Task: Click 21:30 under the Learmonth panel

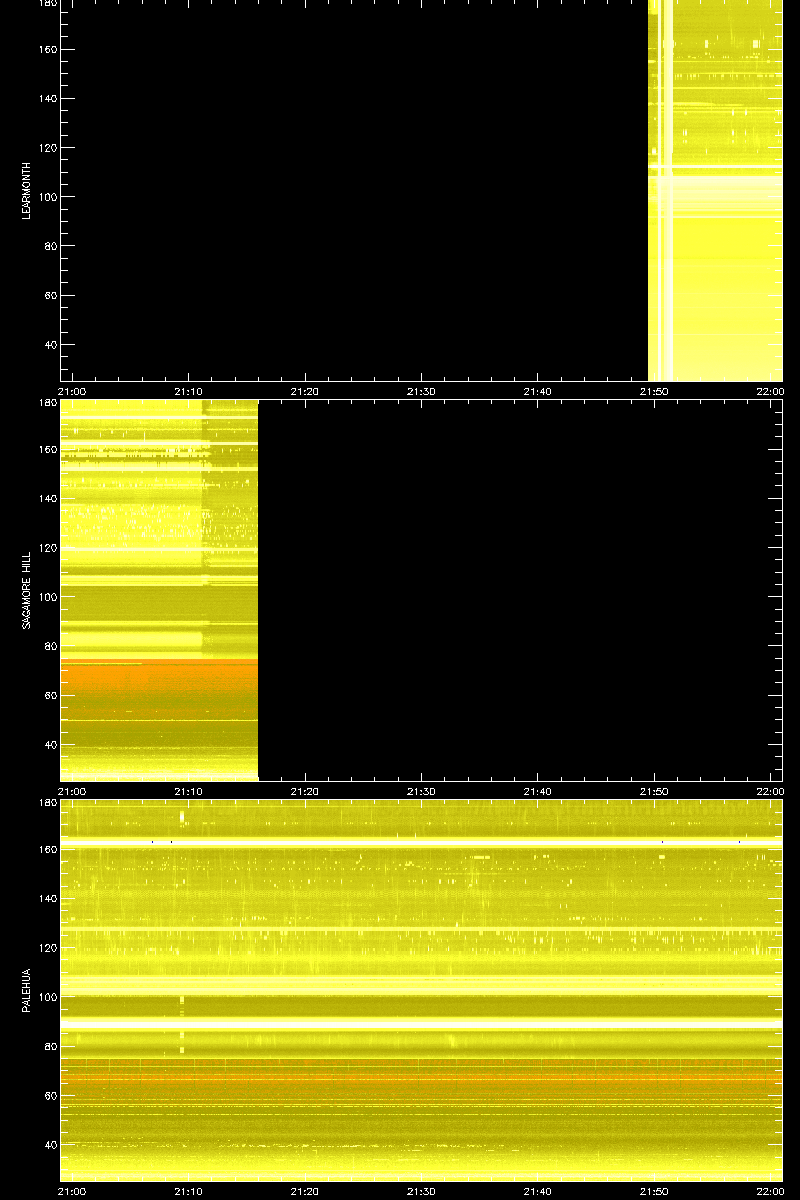Action: tap(422, 392)
